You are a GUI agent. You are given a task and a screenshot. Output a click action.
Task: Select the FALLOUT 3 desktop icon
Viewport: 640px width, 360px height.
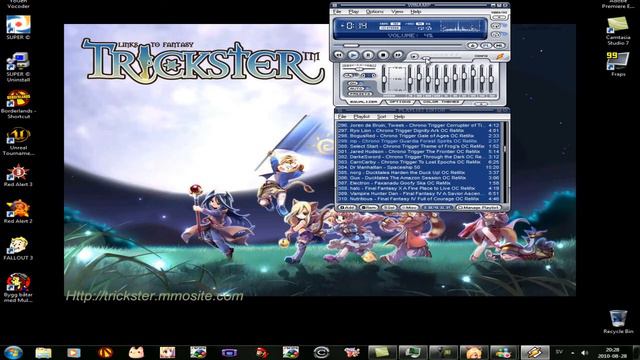click(18, 248)
